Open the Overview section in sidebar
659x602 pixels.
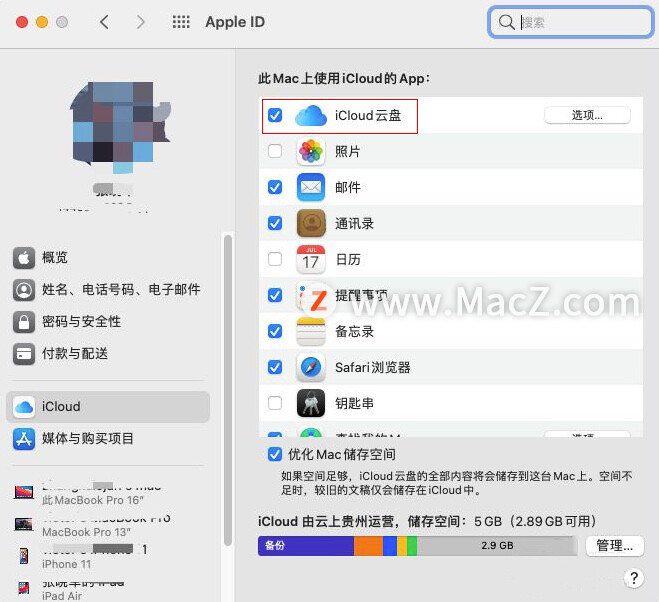55,258
